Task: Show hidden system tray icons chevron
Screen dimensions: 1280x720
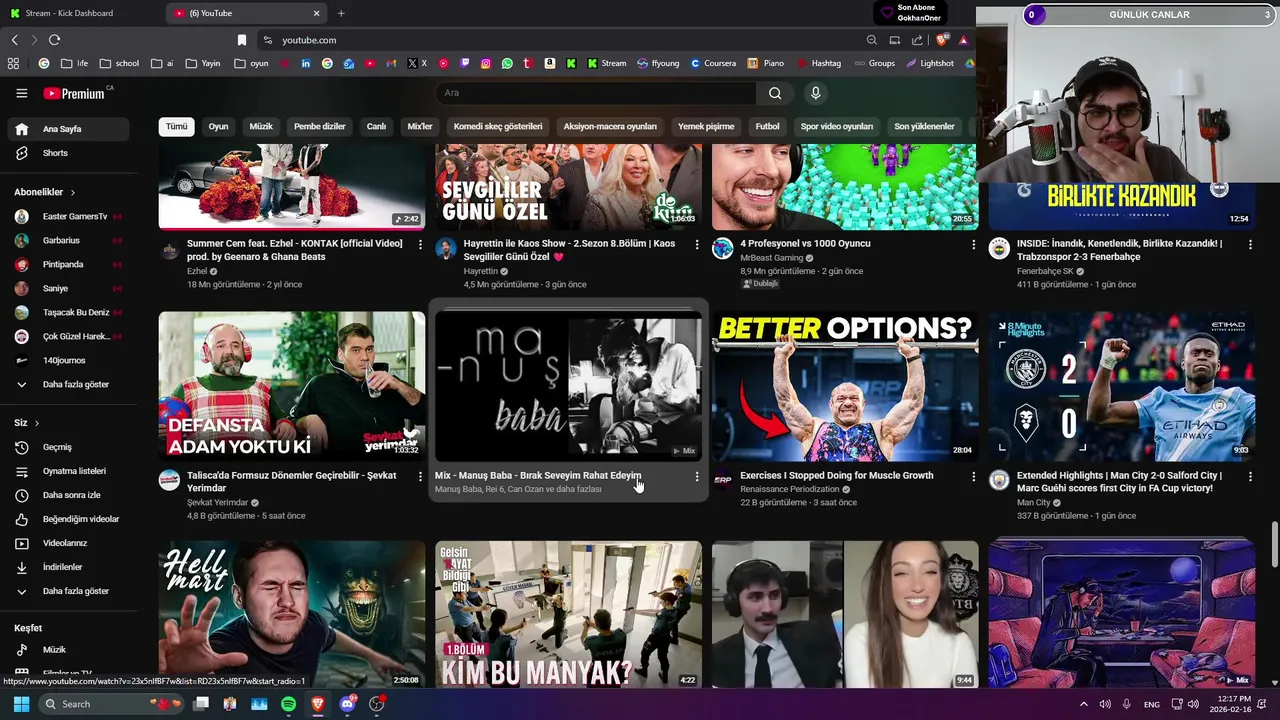Action: [1083, 704]
